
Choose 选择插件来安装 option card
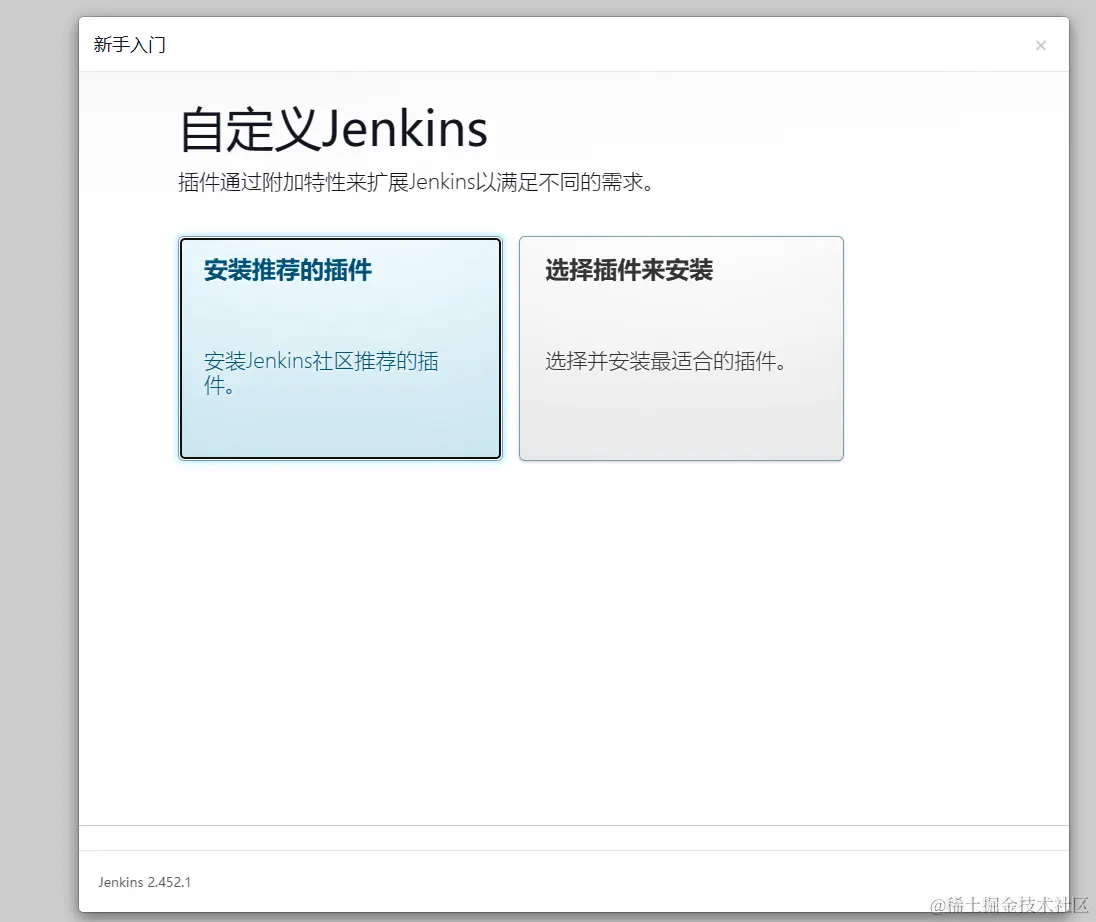pyautogui.click(x=681, y=348)
